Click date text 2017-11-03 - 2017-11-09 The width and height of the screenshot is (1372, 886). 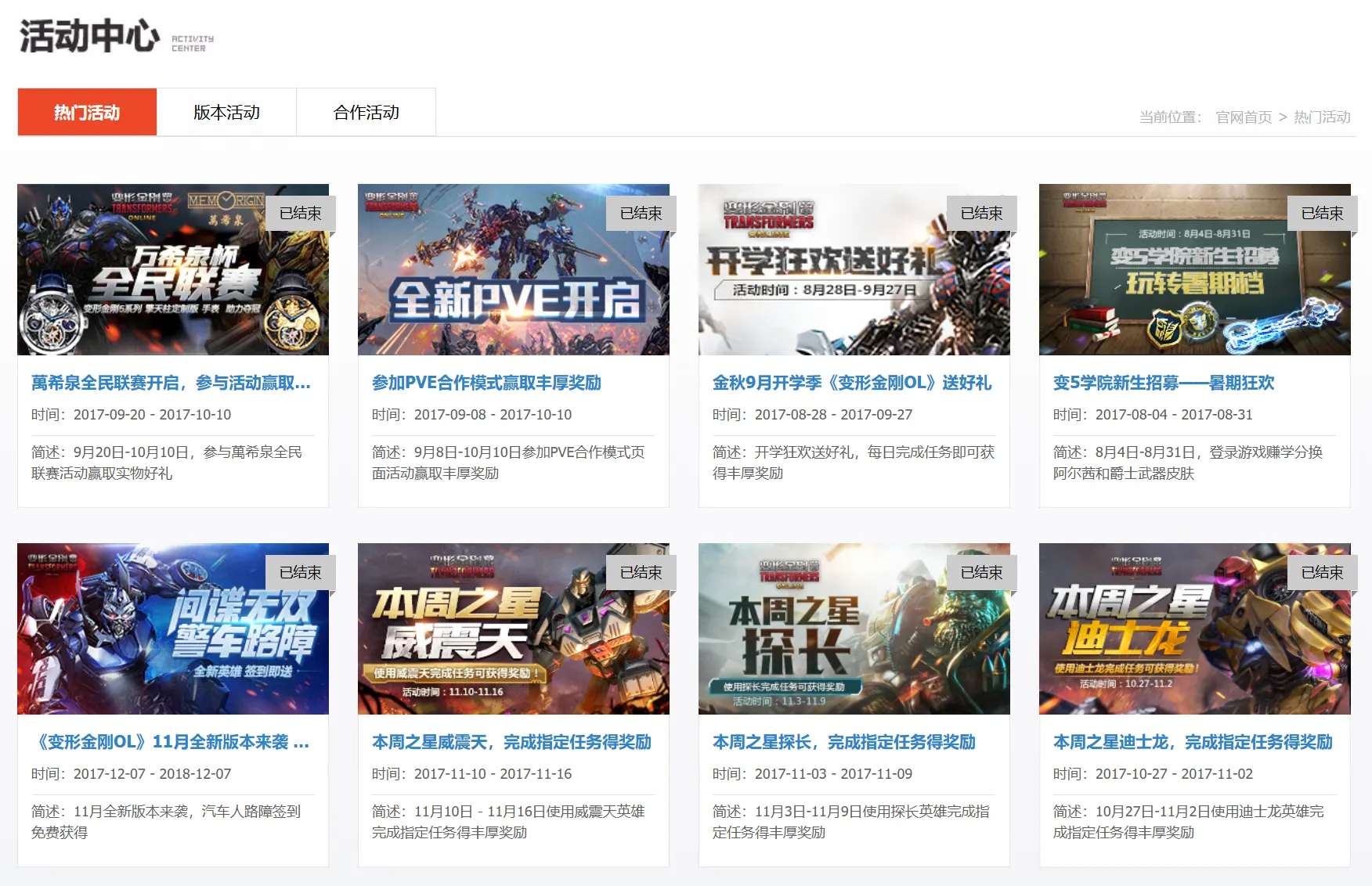(834, 774)
